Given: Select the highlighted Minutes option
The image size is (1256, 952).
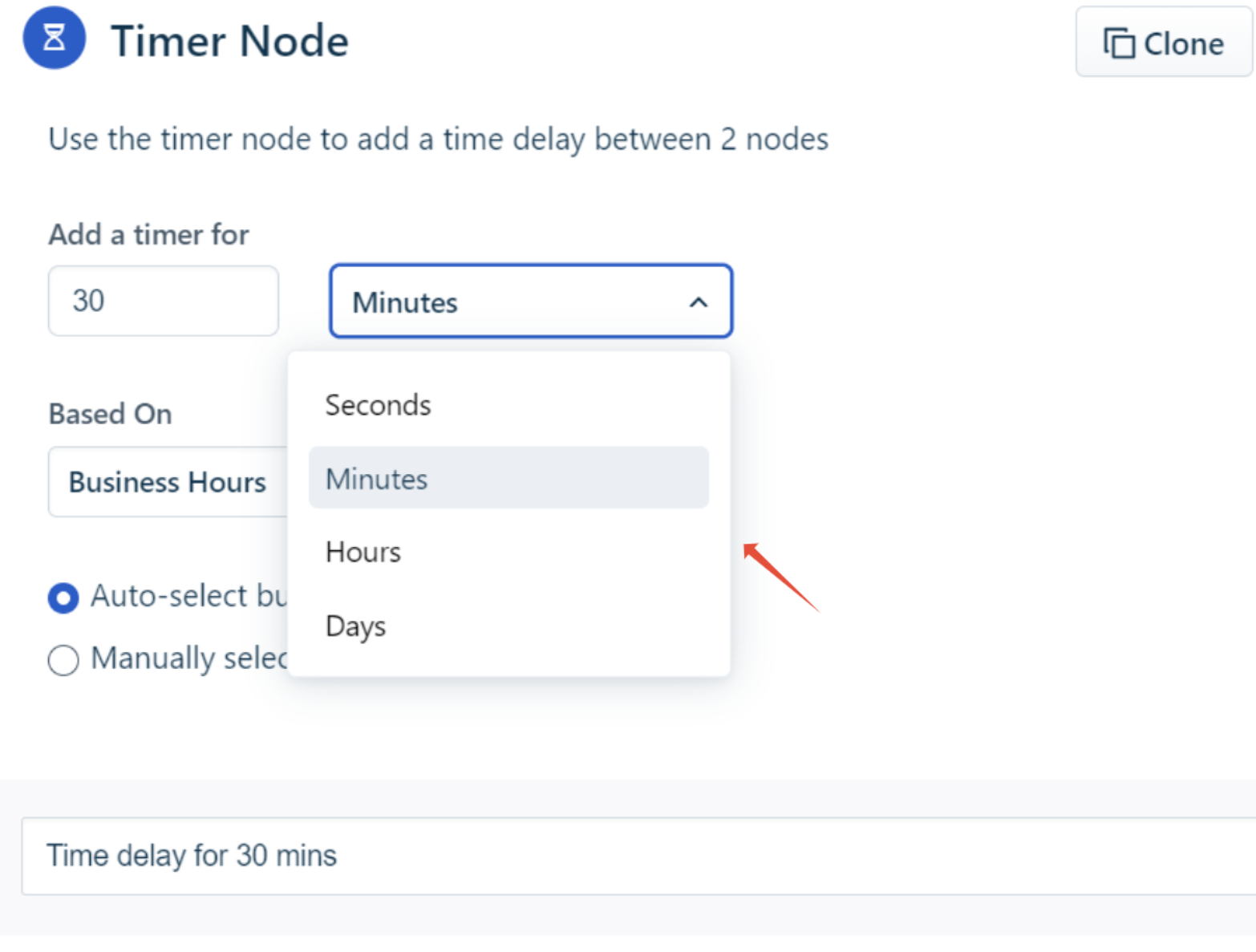Looking at the screenshot, I should (508, 478).
